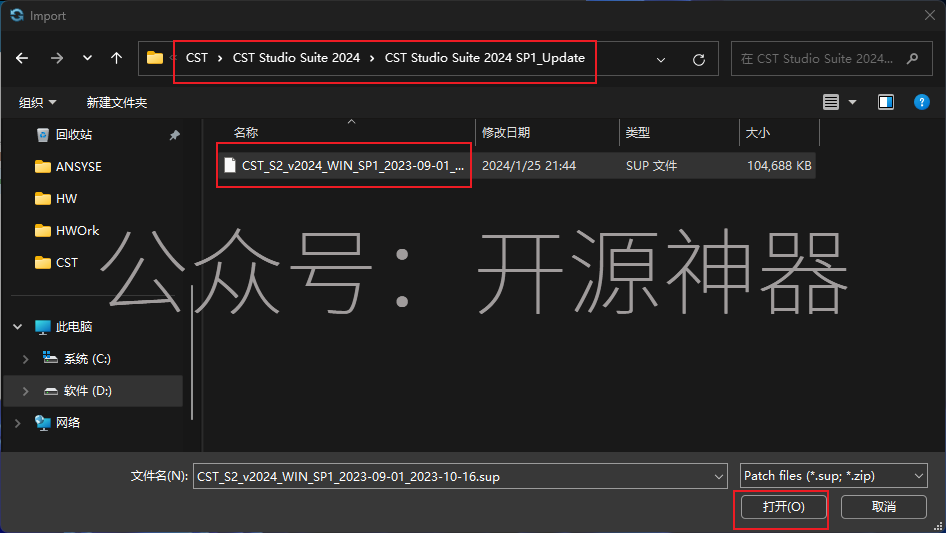Screen dimensions: 946x533
Task: Select CST Studio Suite 2024 SP1_Update breadcrumb
Action: (485, 58)
